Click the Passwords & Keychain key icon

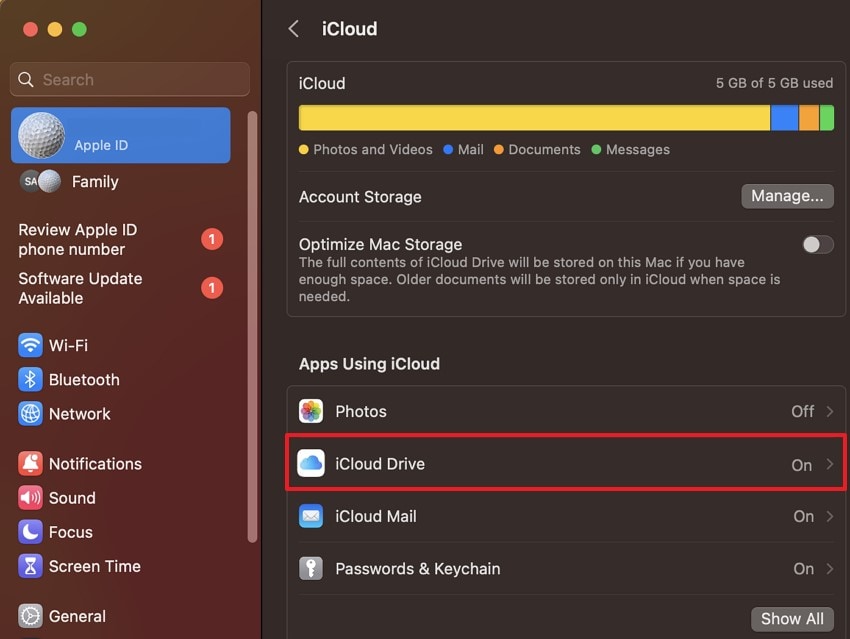311,569
